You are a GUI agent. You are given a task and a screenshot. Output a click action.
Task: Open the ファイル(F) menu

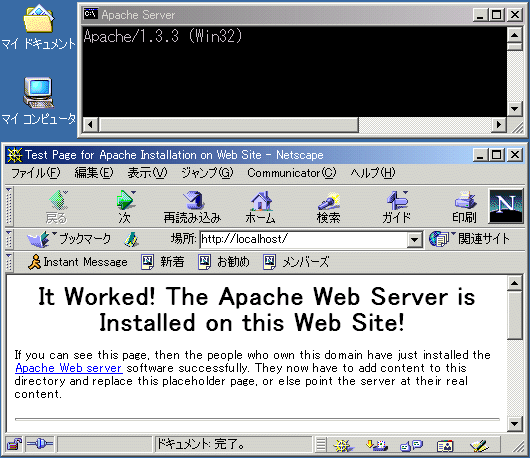tap(36, 173)
